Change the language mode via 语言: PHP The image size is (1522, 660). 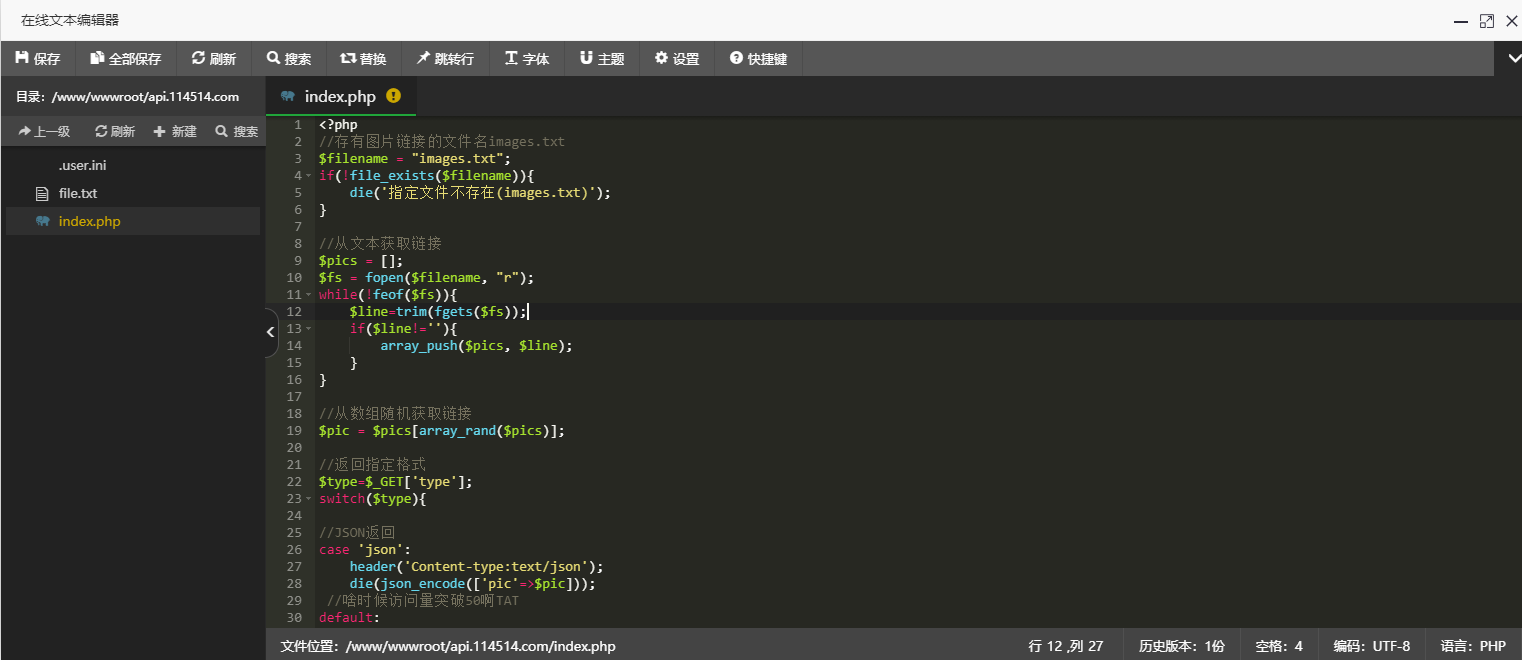(x=1473, y=646)
